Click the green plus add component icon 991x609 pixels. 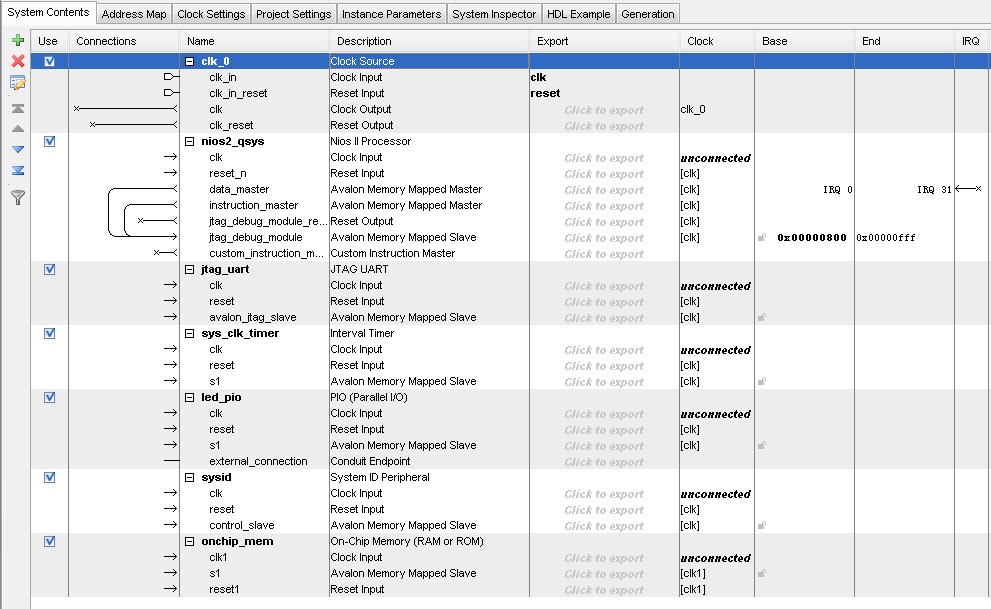(x=18, y=40)
